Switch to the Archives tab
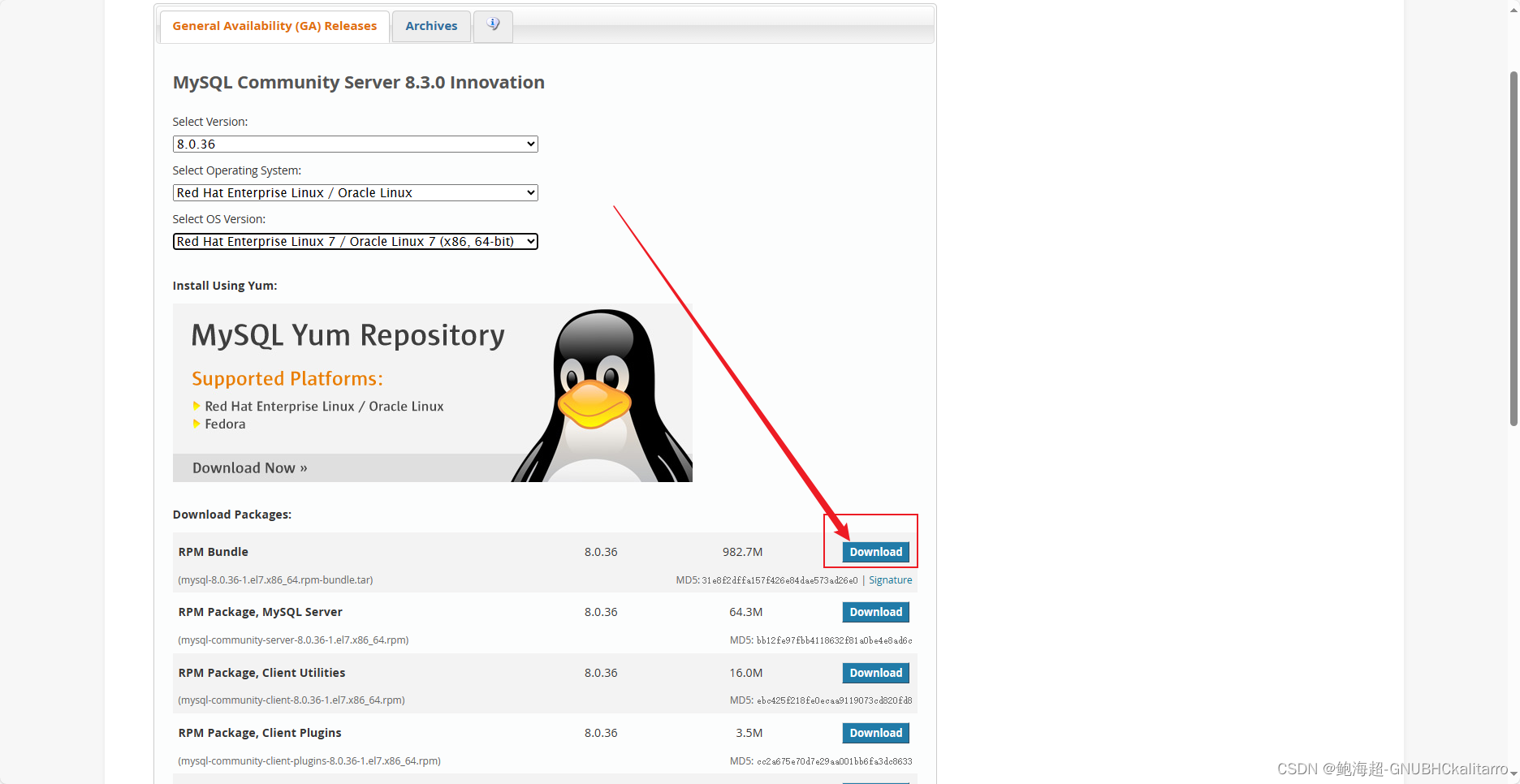This screenshot has width=1520, height=784. (x=431, y=26)
